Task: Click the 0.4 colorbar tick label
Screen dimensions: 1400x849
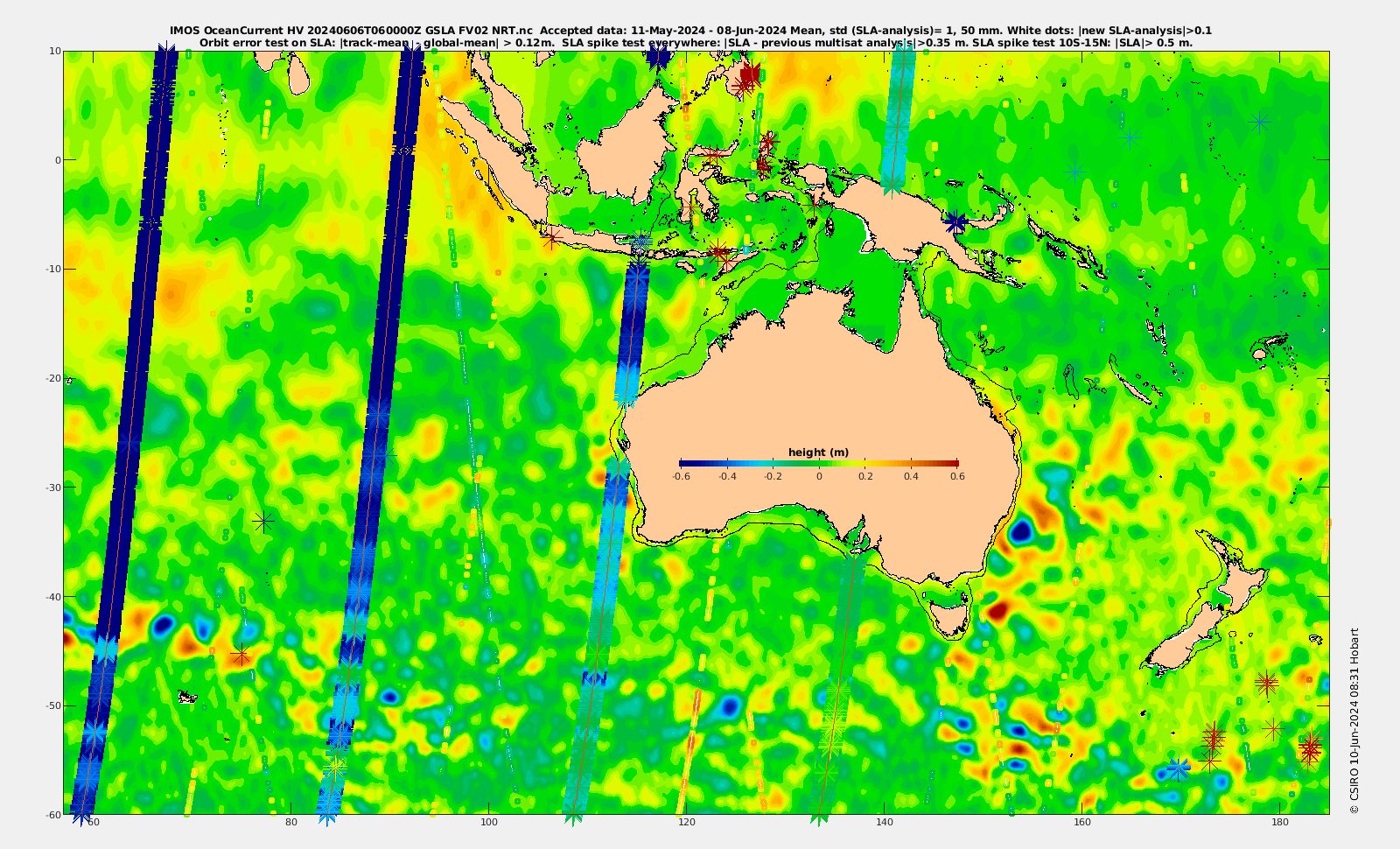Action: (911, 477)
